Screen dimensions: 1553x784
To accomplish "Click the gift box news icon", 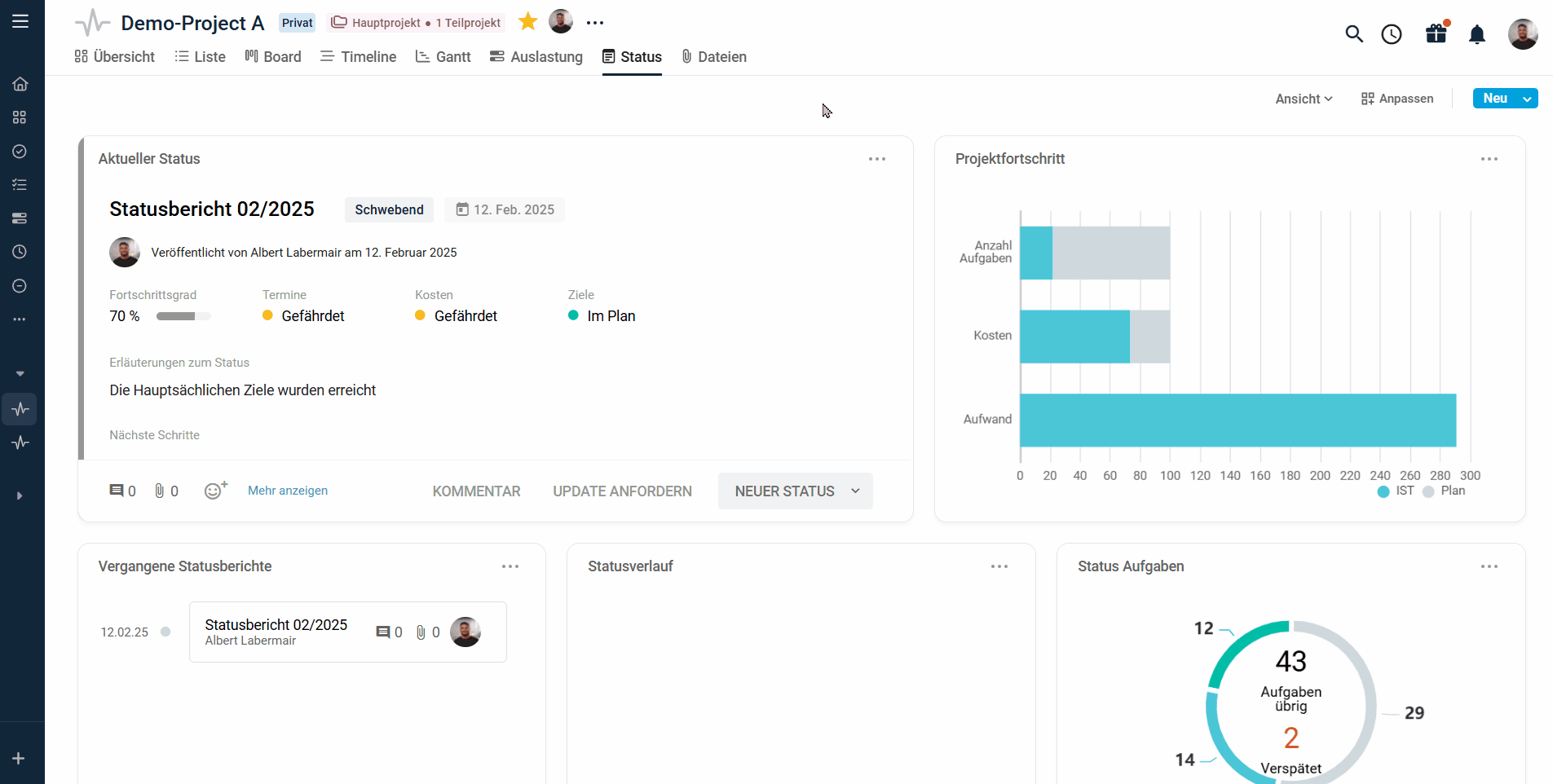I will tap(1436, 33).
